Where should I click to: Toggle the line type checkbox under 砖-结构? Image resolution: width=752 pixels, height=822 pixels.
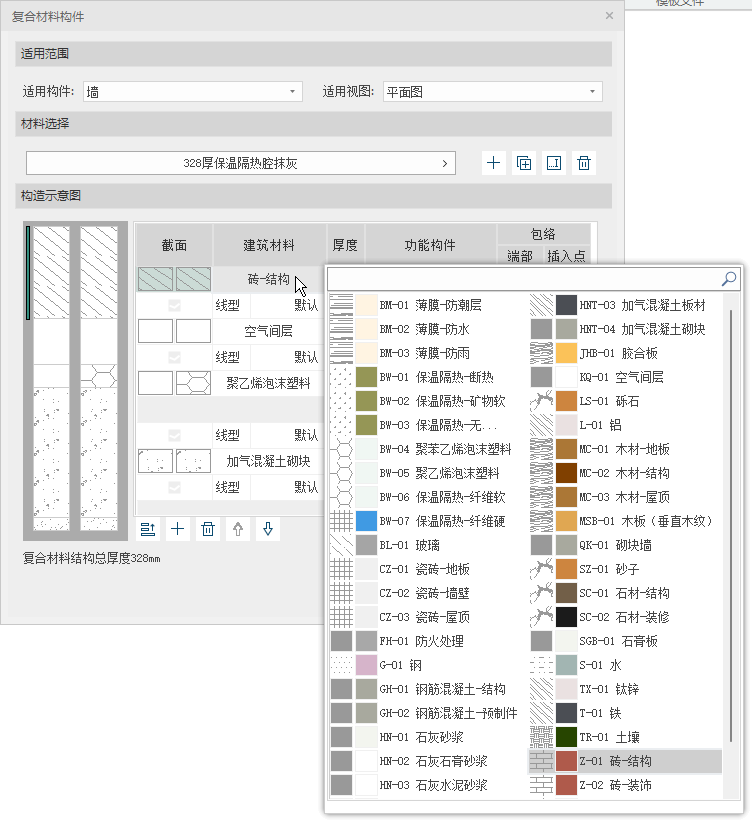tap(174, 304)
